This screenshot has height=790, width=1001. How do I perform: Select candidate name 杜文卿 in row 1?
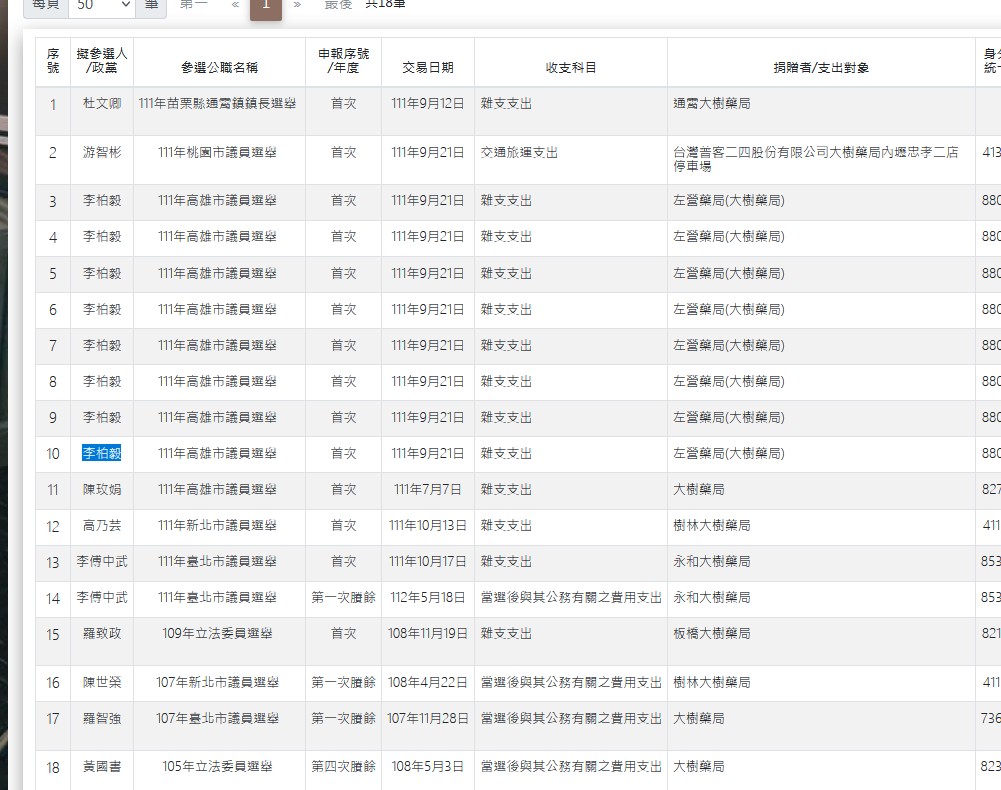click(102, 103)
